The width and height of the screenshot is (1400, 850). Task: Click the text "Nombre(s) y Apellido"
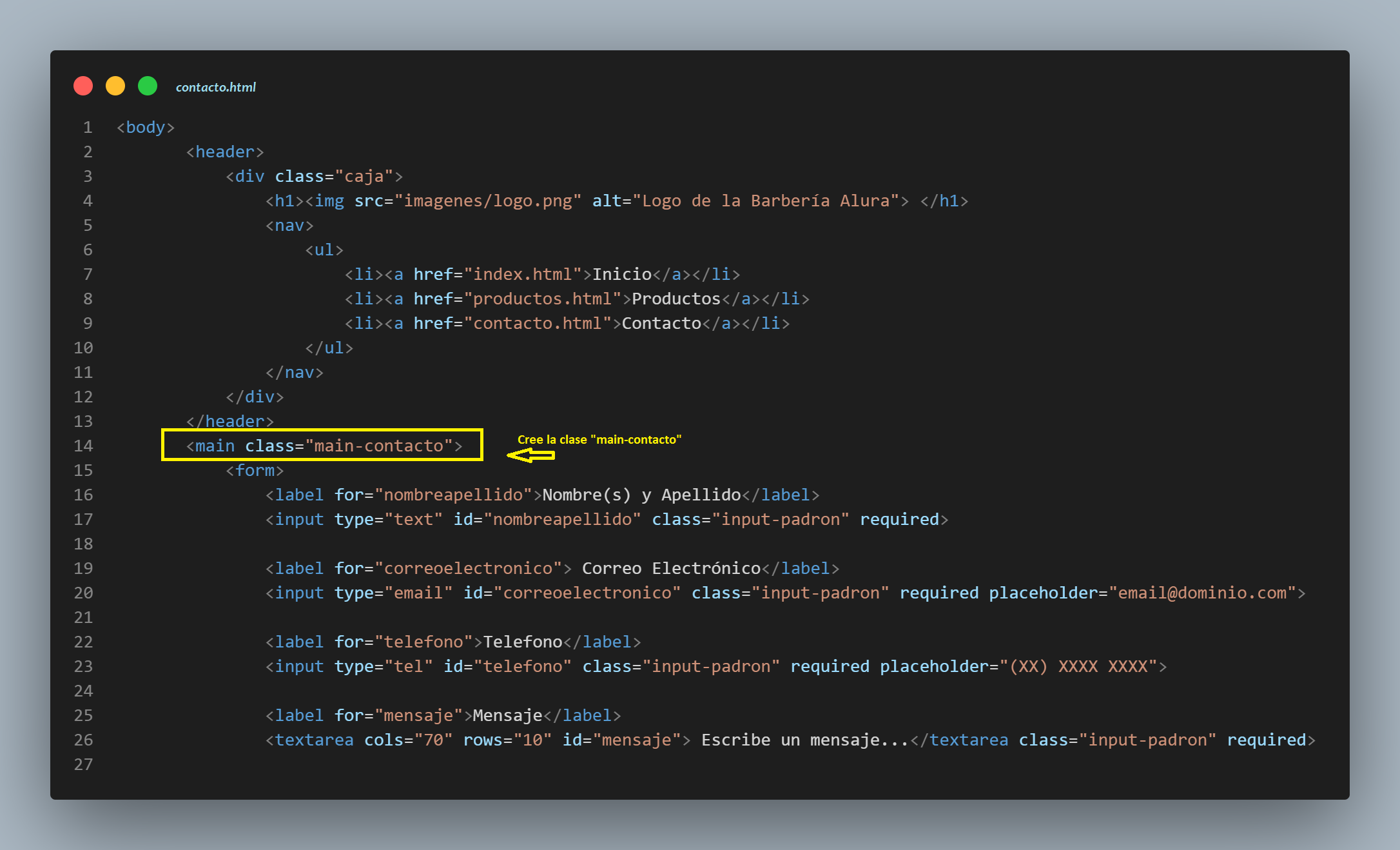click(x=641, y=495)
